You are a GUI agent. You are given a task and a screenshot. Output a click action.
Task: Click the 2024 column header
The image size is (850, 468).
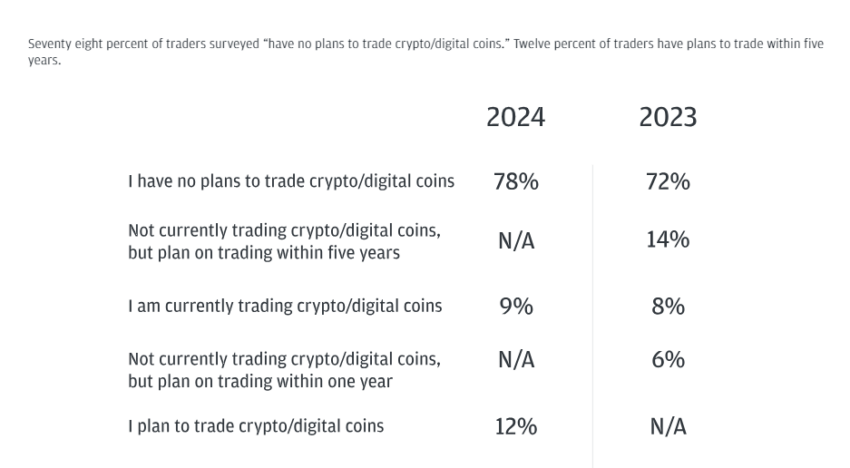(x=516, y=117)
